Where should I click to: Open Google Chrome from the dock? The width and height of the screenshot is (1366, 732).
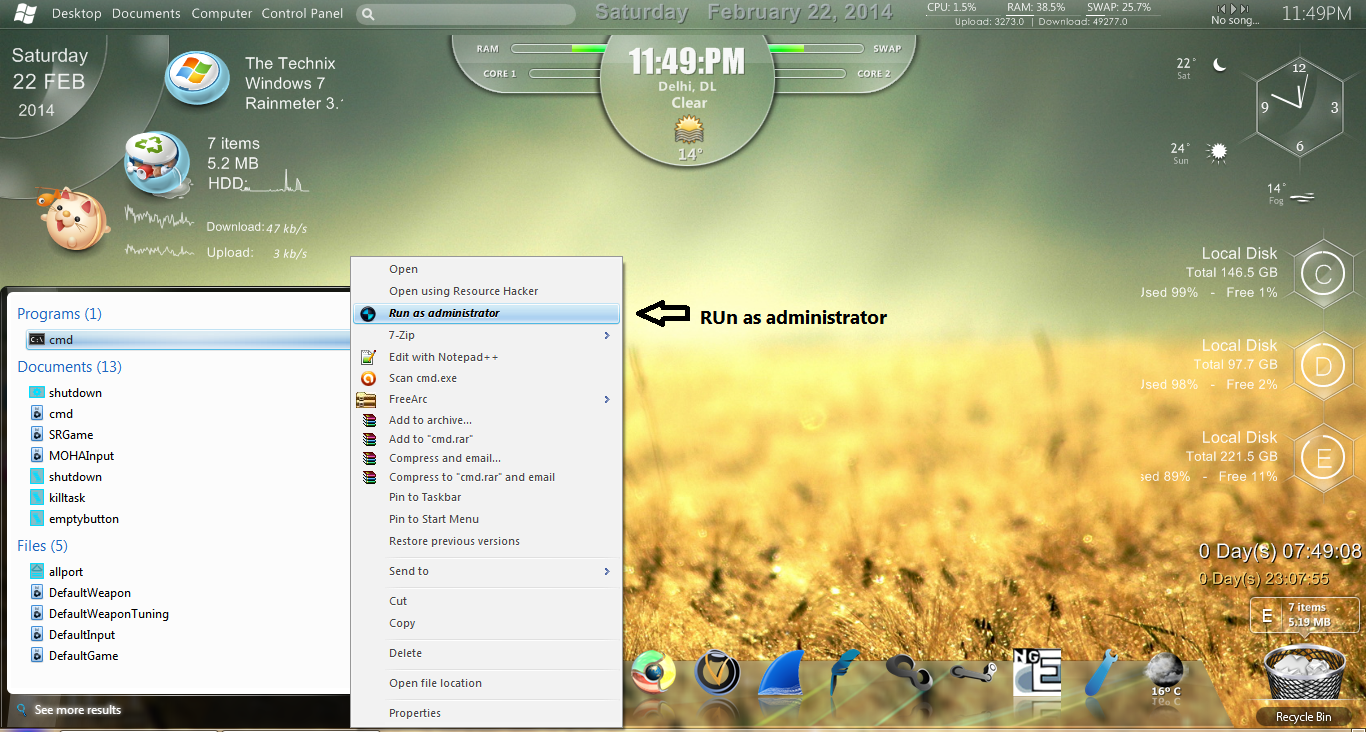coord(654,672)
